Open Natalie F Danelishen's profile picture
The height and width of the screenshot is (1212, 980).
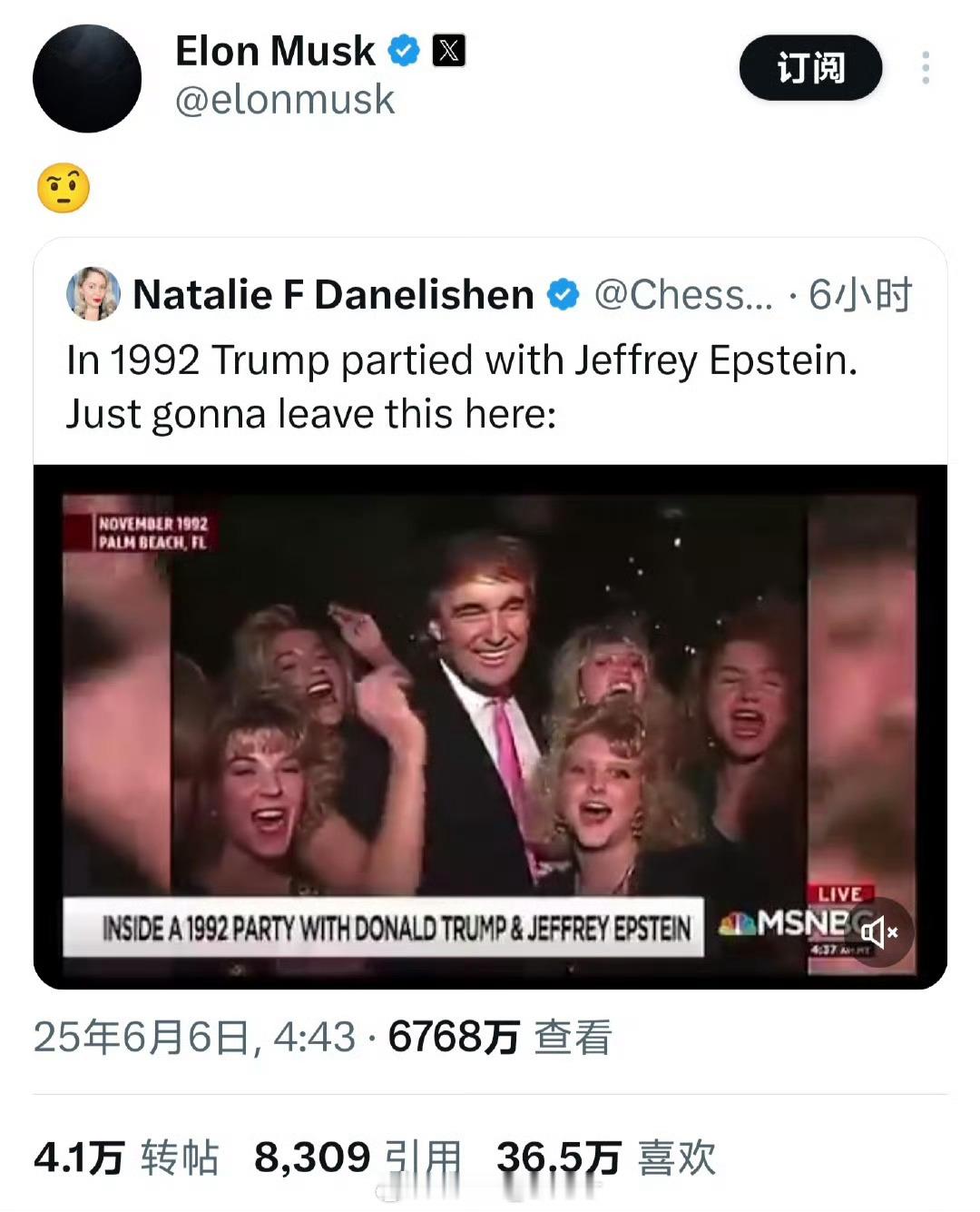(x=93, y=294)
